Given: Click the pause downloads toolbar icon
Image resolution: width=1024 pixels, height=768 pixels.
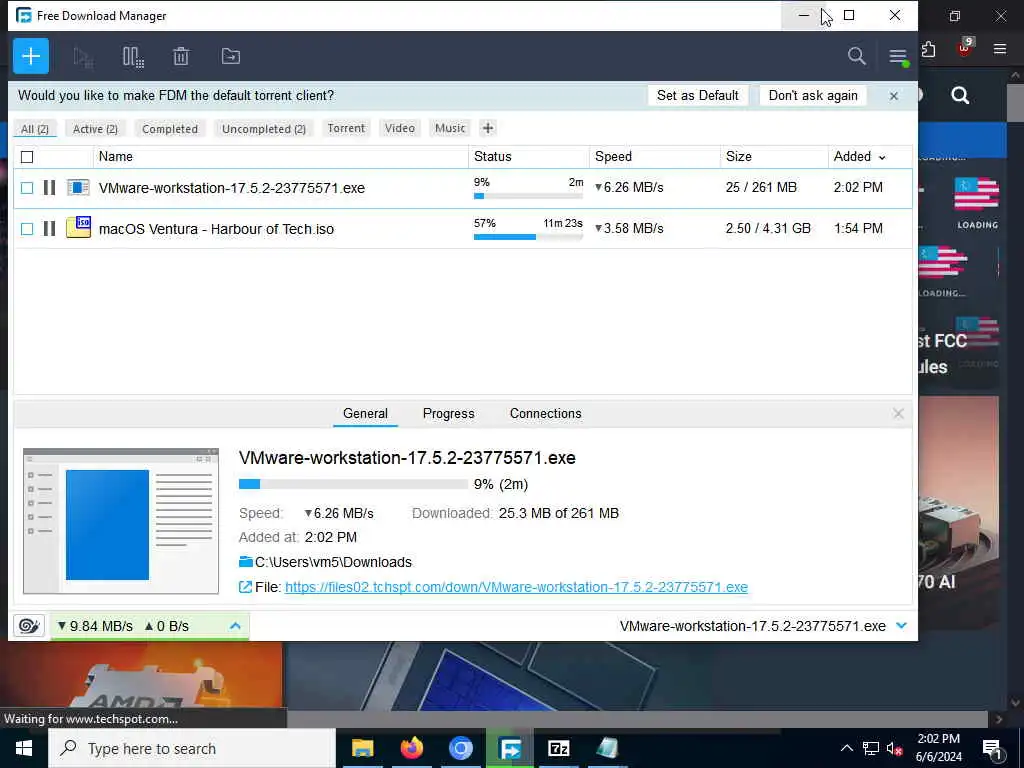Looking at the screenshot, I should click(133, 57).
